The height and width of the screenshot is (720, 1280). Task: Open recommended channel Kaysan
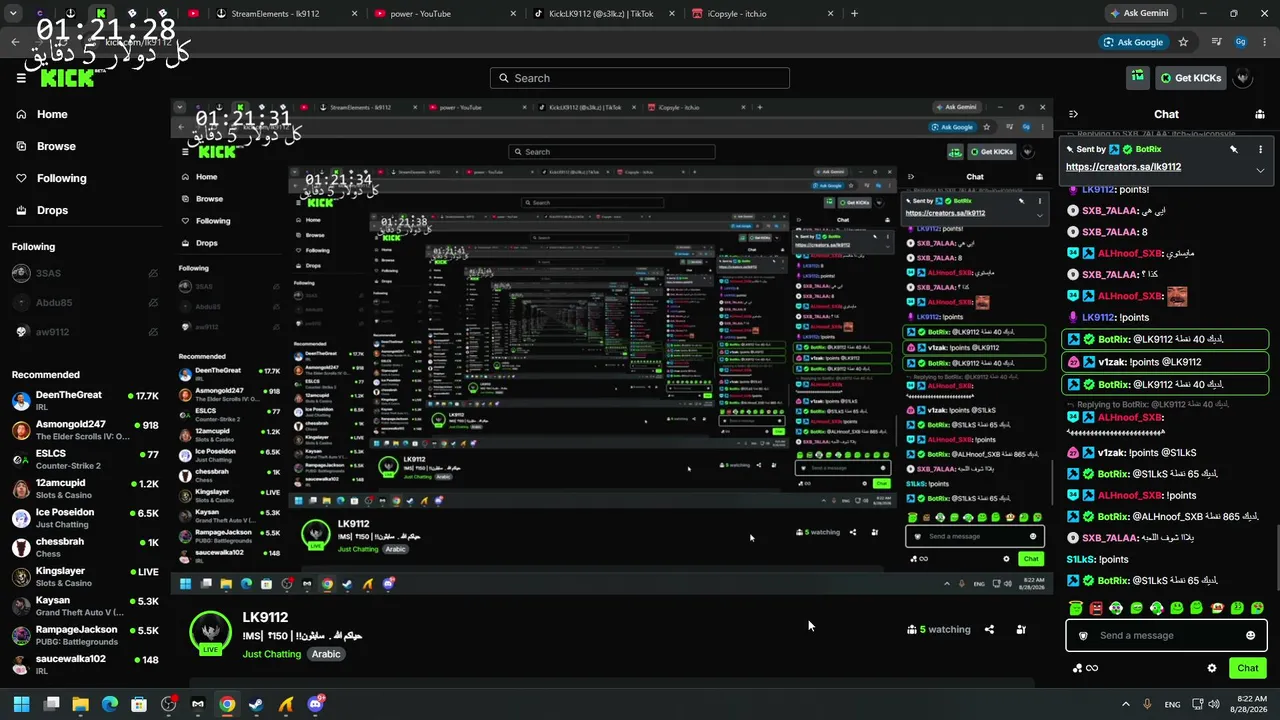coord(85,606)
